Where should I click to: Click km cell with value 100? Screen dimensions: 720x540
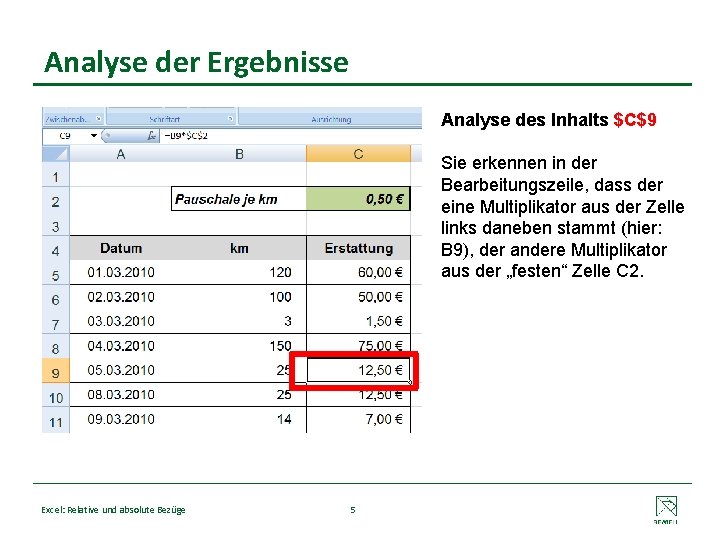coord(239,297)
